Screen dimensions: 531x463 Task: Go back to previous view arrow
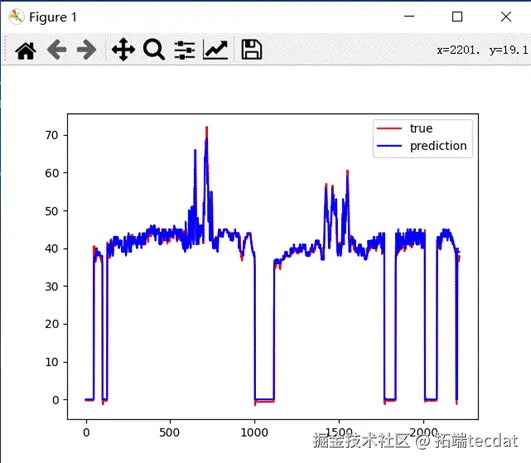click(57, 49)
